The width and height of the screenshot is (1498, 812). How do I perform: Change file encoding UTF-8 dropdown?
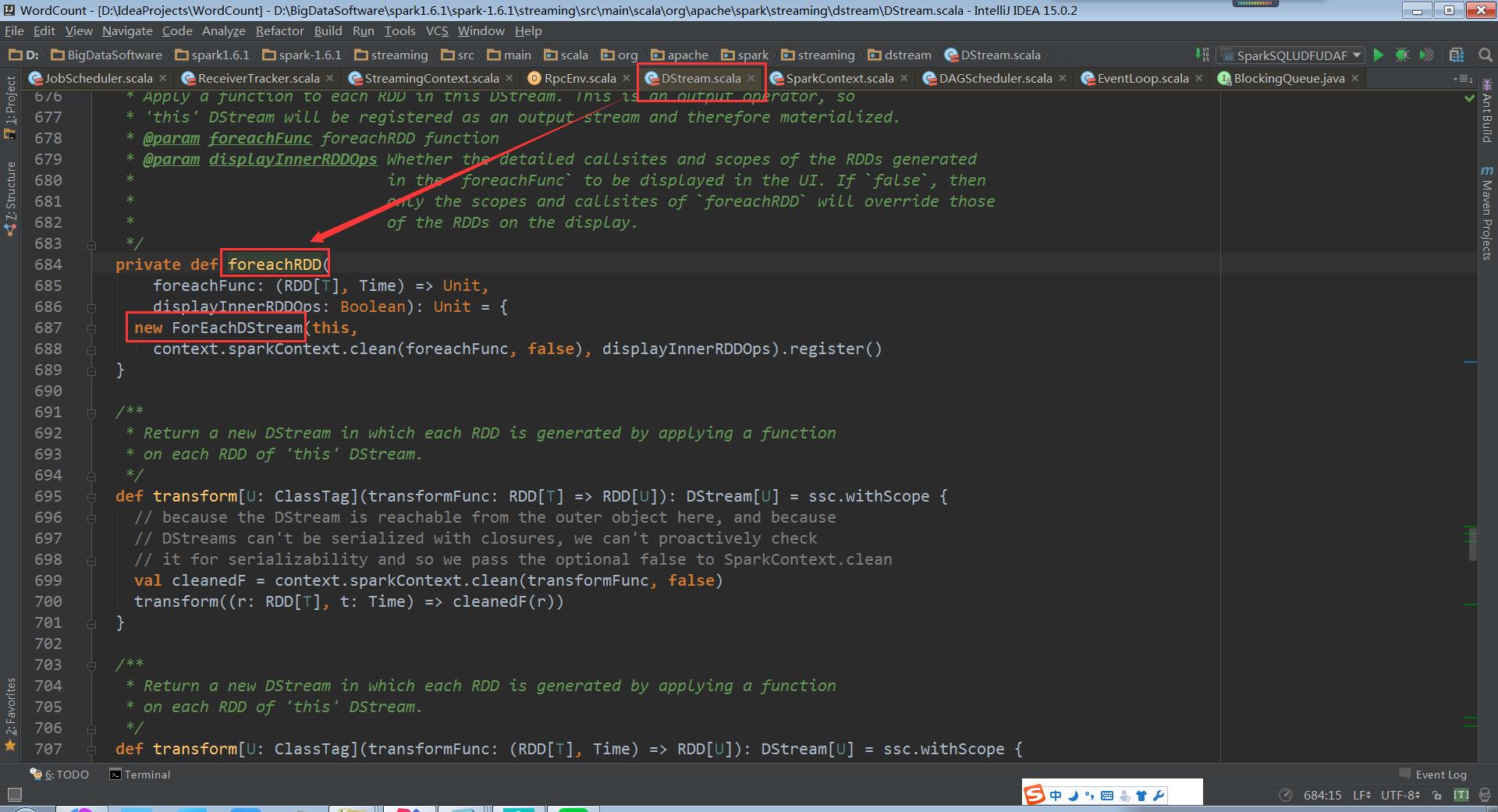(x=1400, y=795)
